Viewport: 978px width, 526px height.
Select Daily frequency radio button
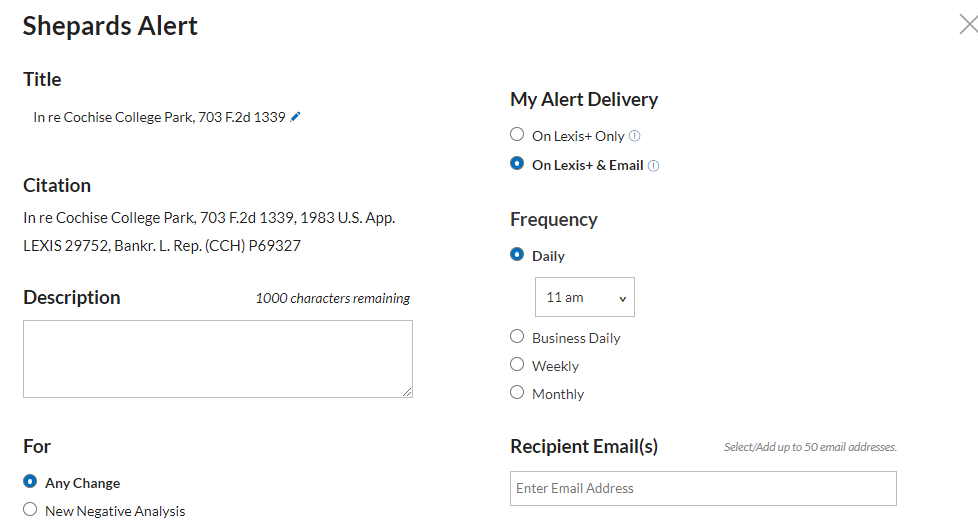click(x=517, y=255)
